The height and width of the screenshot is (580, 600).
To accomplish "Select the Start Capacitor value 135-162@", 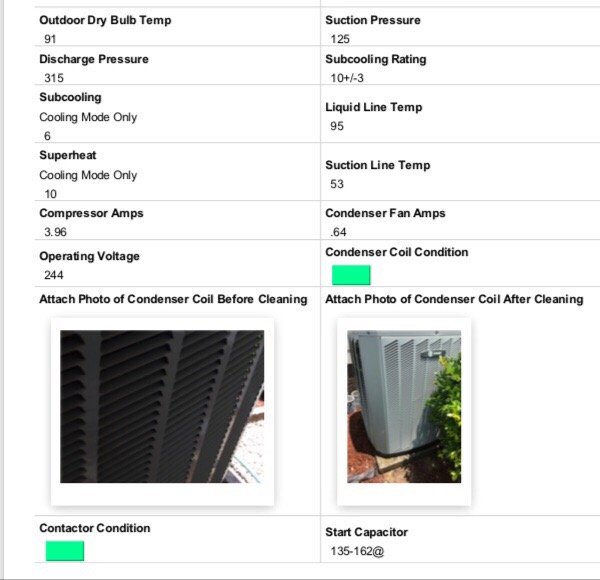I will point(357,551).
